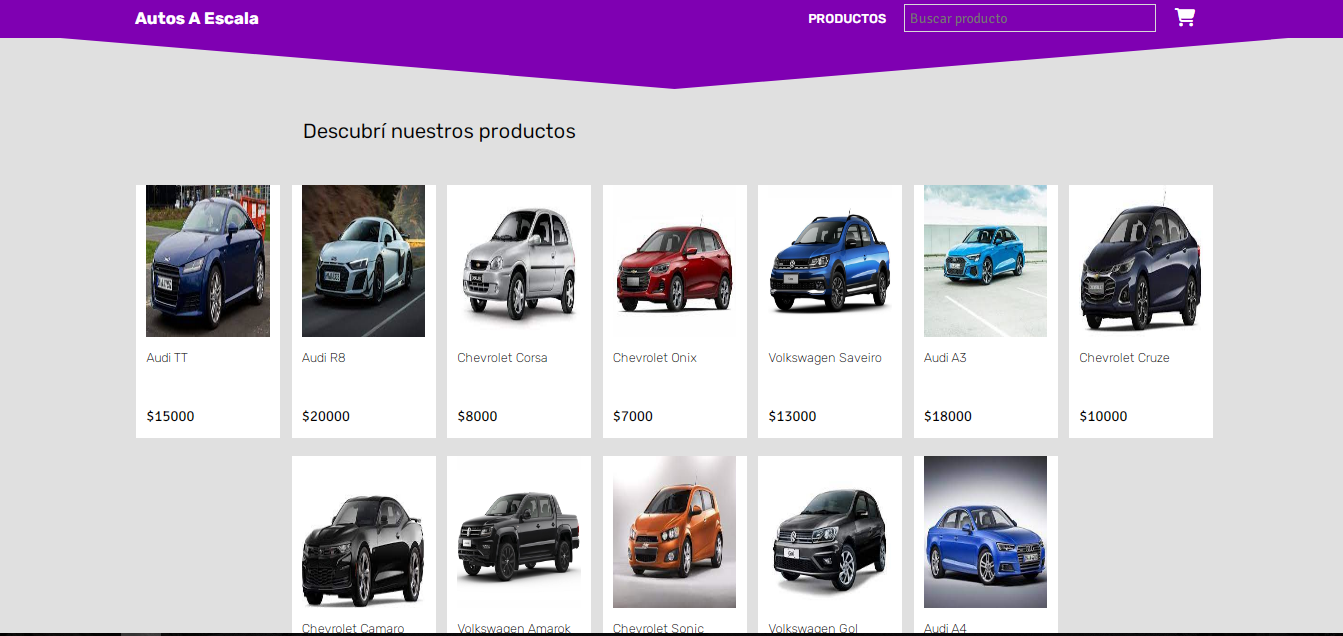Open the shopping cart icon
Viewport: 1343px width, 636px height.
(x=1185, y=18)
